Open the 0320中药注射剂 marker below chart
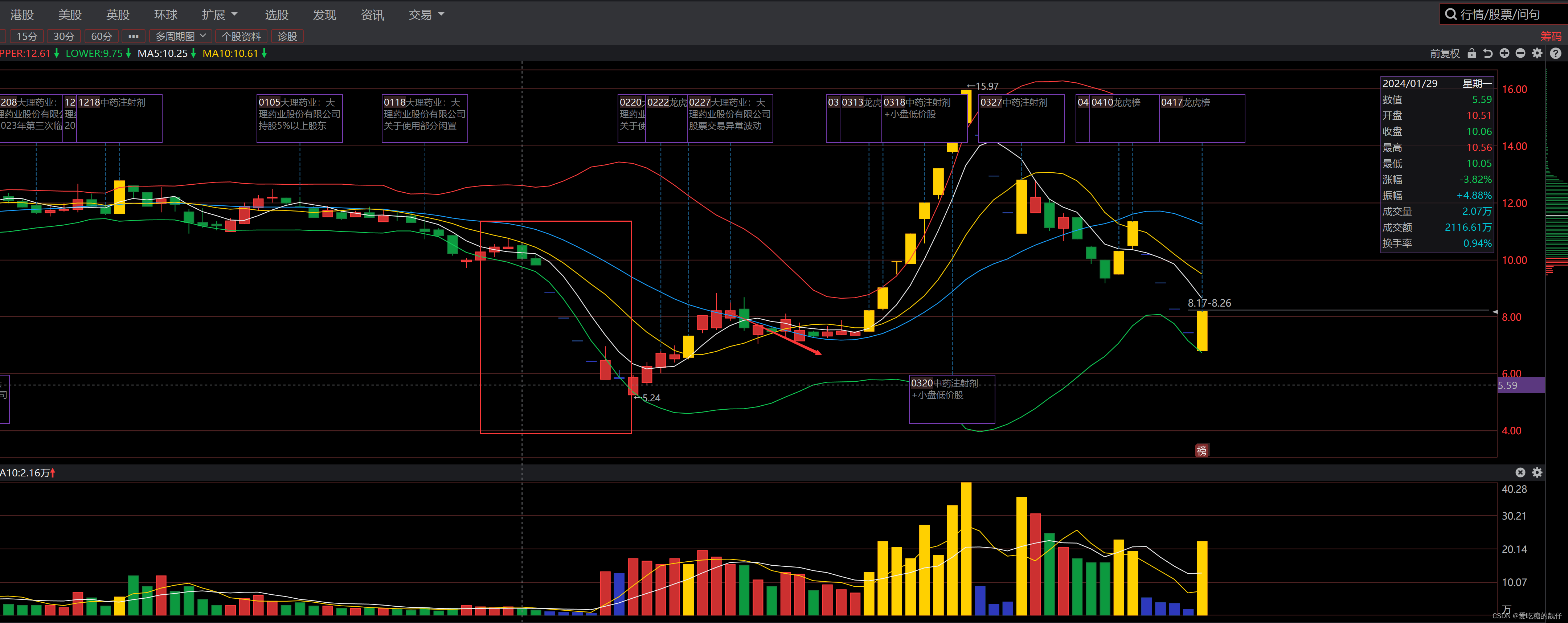Screen dimensions: 1568x623 click(x=952, y=399)
